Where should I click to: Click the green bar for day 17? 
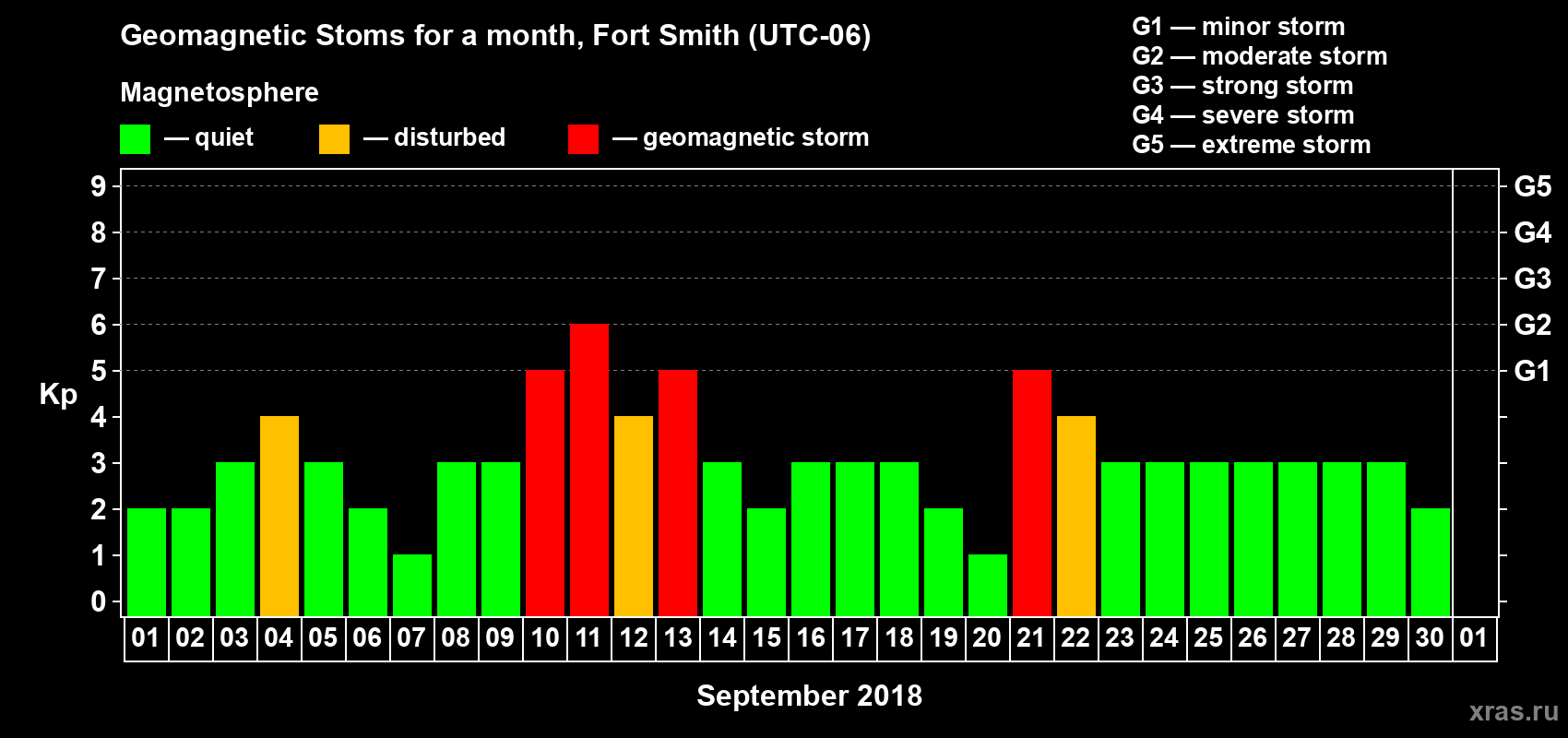pyautogui.click(x=855, y=539)
